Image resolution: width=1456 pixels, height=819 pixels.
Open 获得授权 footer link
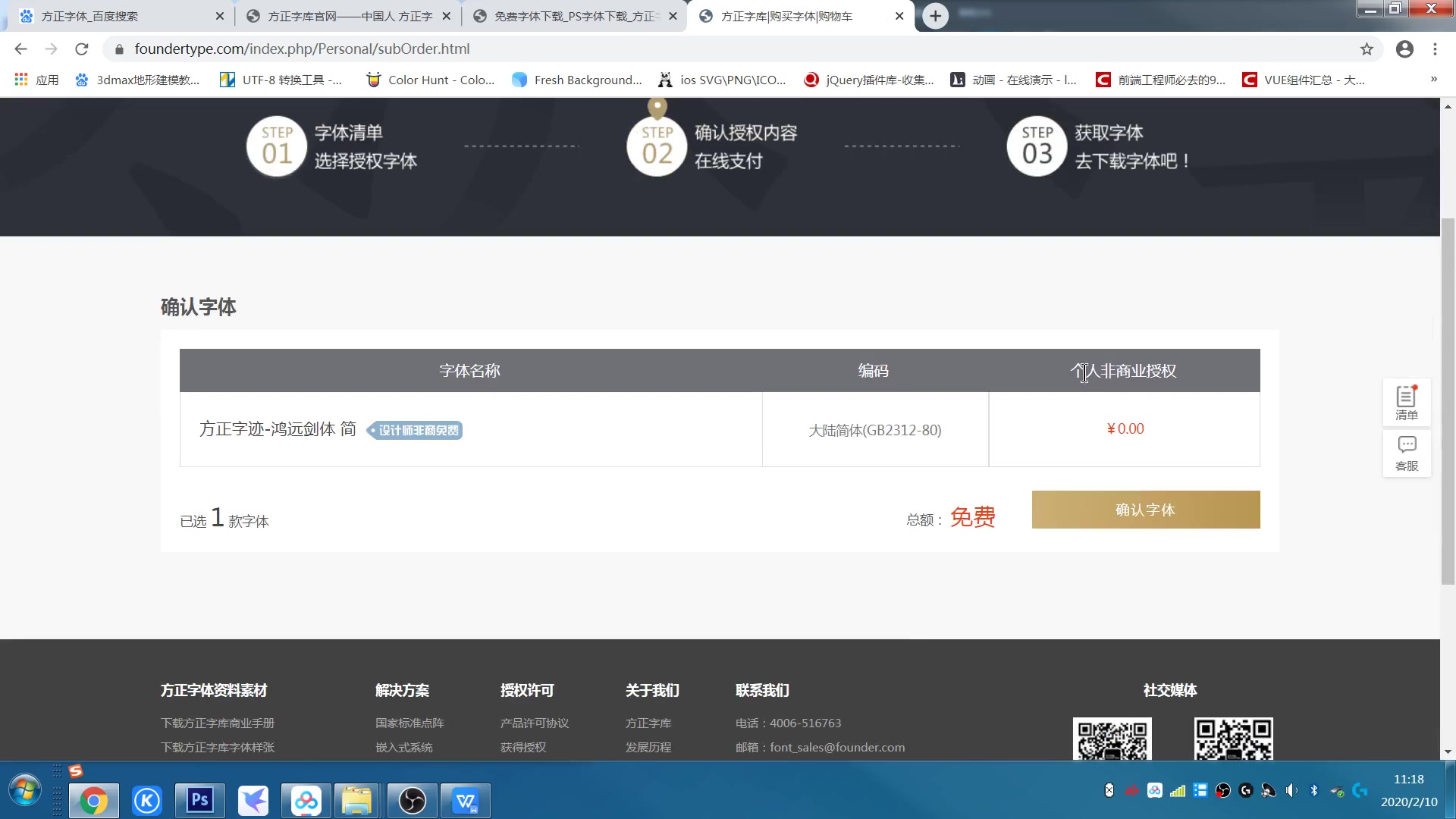pyautogui.click(x=523, y=747)
